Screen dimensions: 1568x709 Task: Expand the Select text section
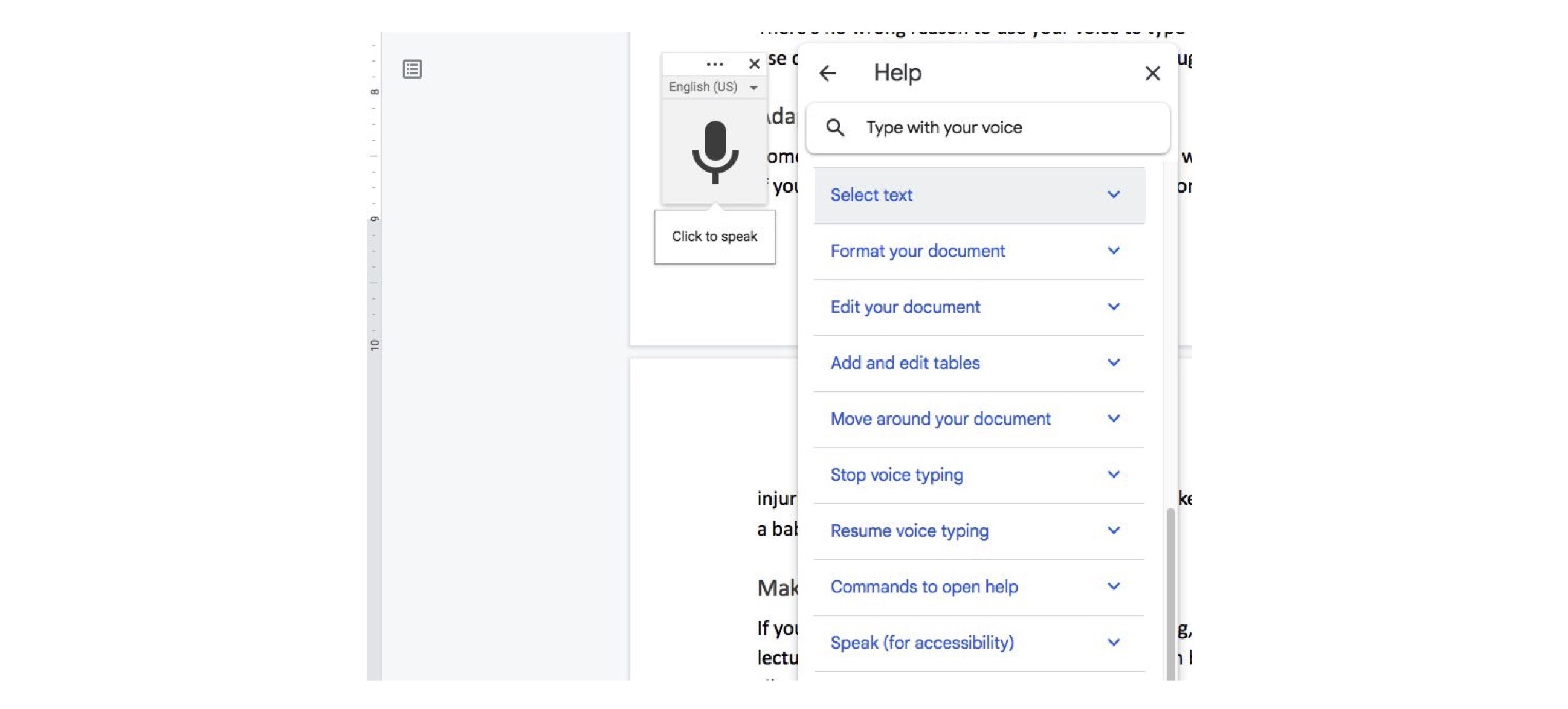pos(1113,195)
